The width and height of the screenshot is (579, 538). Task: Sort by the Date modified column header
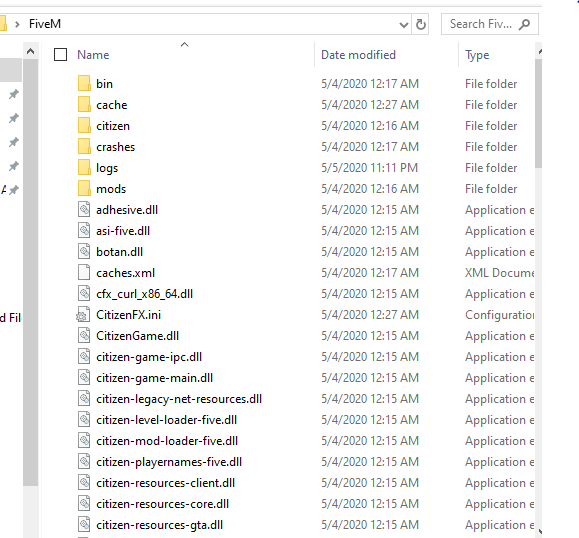[x=358, y=55]
